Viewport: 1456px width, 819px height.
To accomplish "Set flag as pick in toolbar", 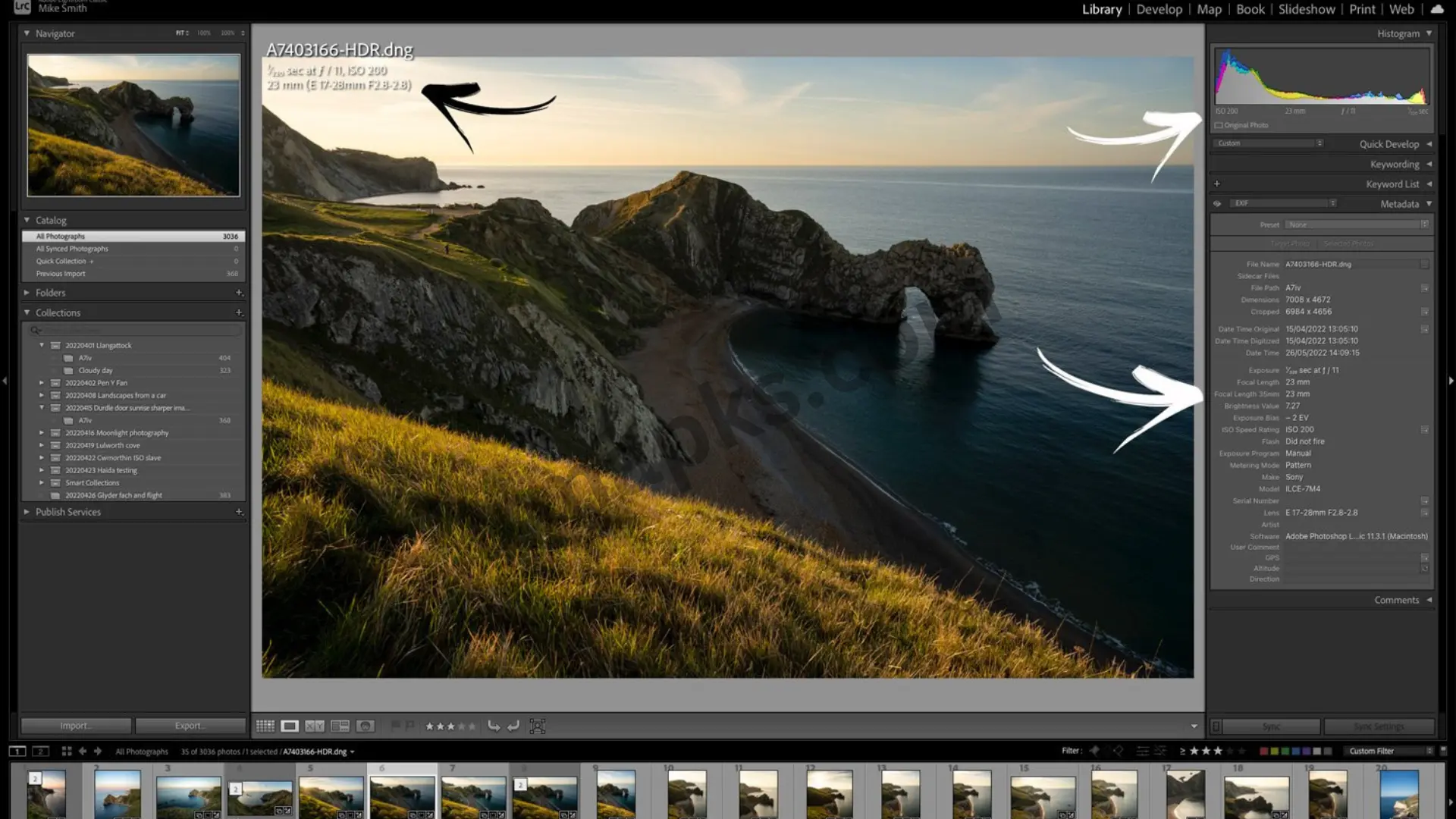I will click(x=395, y=726).
